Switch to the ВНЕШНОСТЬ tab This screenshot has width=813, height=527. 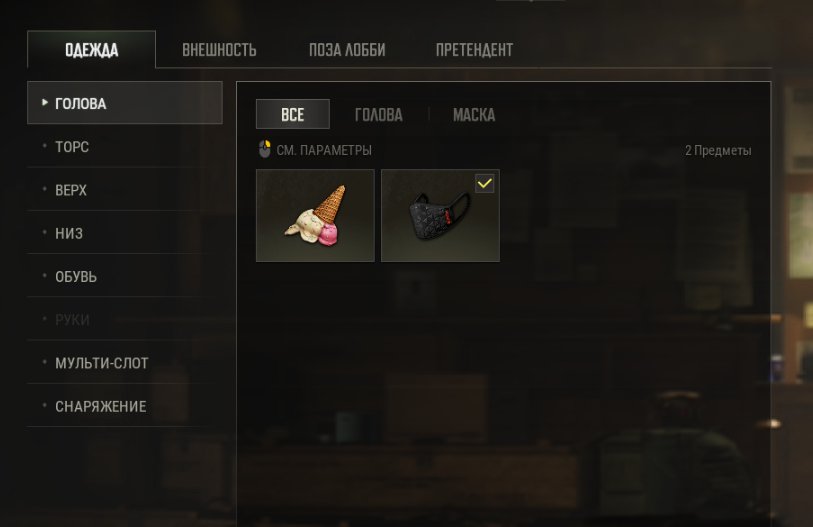point(219,50)
